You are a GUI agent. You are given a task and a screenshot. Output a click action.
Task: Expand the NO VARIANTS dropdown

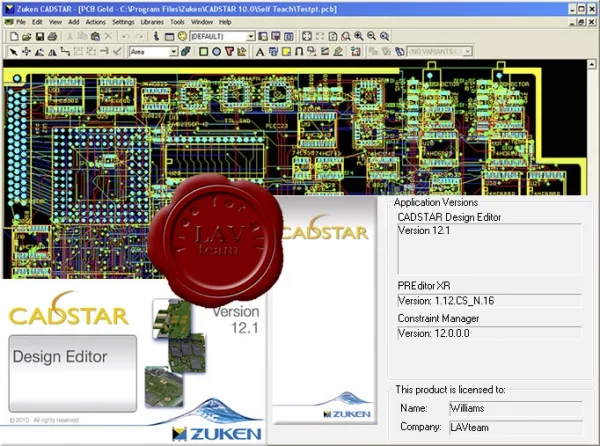point(467,52)
